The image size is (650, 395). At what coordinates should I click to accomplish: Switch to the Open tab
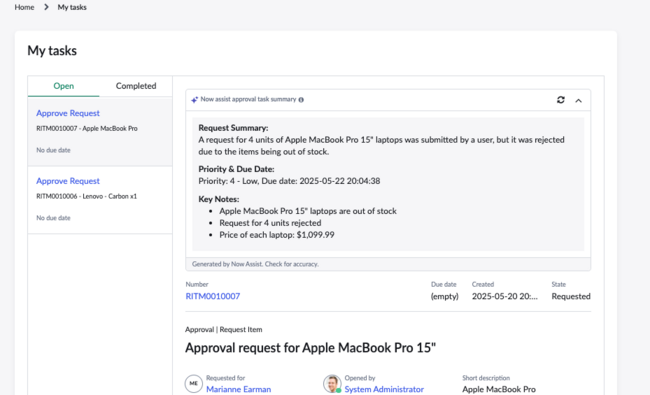tap(63, 86)
